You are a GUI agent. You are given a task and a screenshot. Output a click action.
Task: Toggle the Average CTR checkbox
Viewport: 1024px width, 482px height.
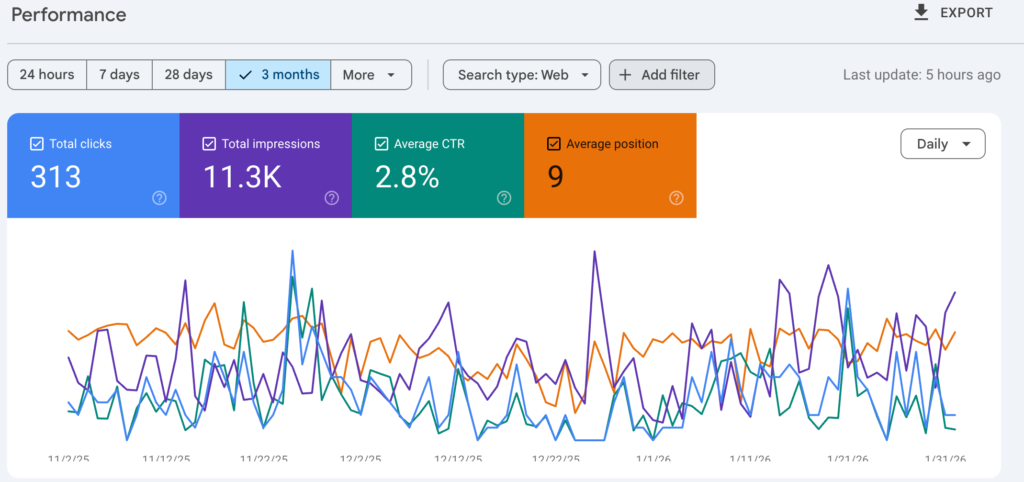pyautogui.click(x=381, y=144)
